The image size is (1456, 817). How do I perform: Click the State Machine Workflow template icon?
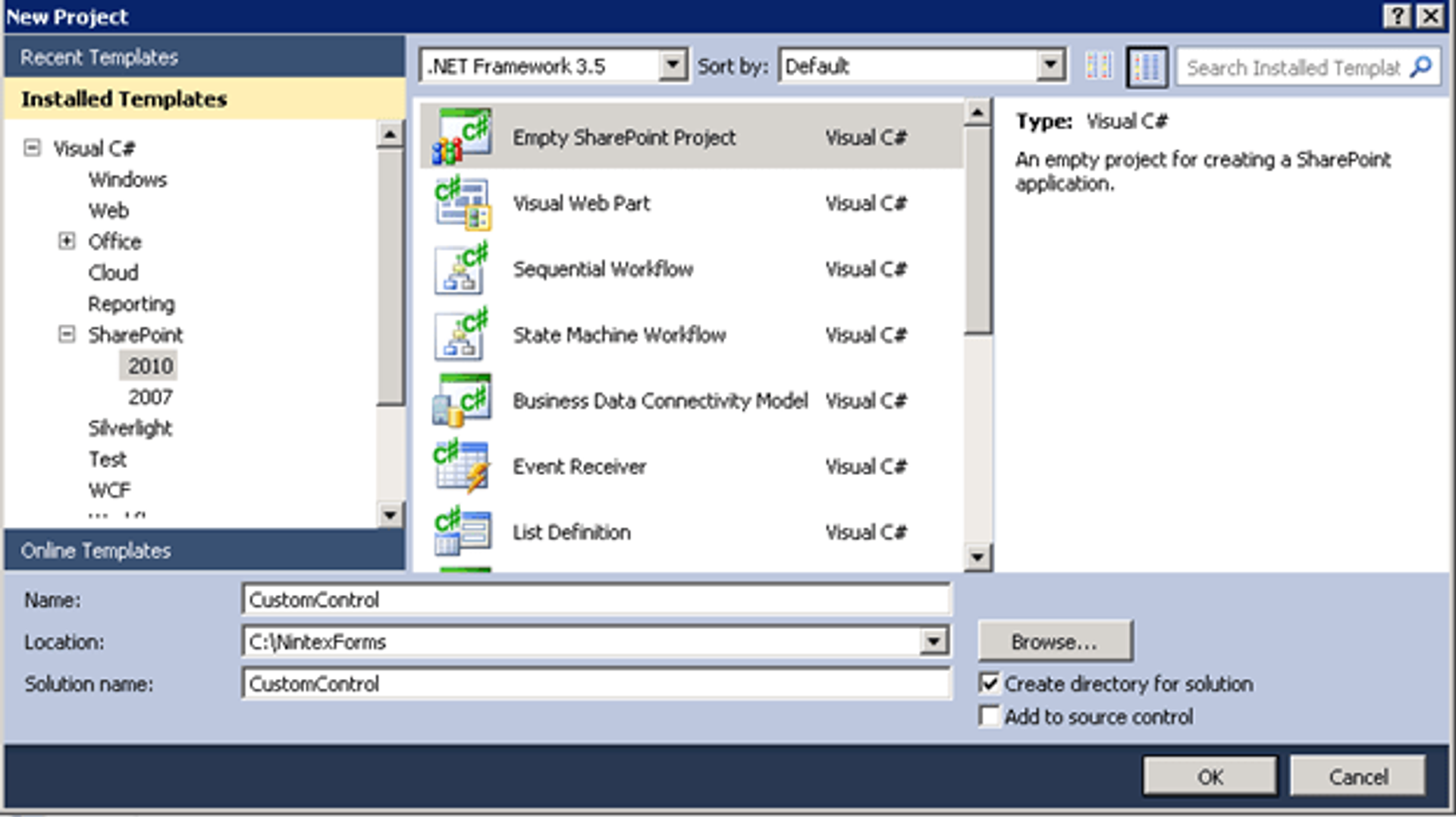(x=462, y=335)
